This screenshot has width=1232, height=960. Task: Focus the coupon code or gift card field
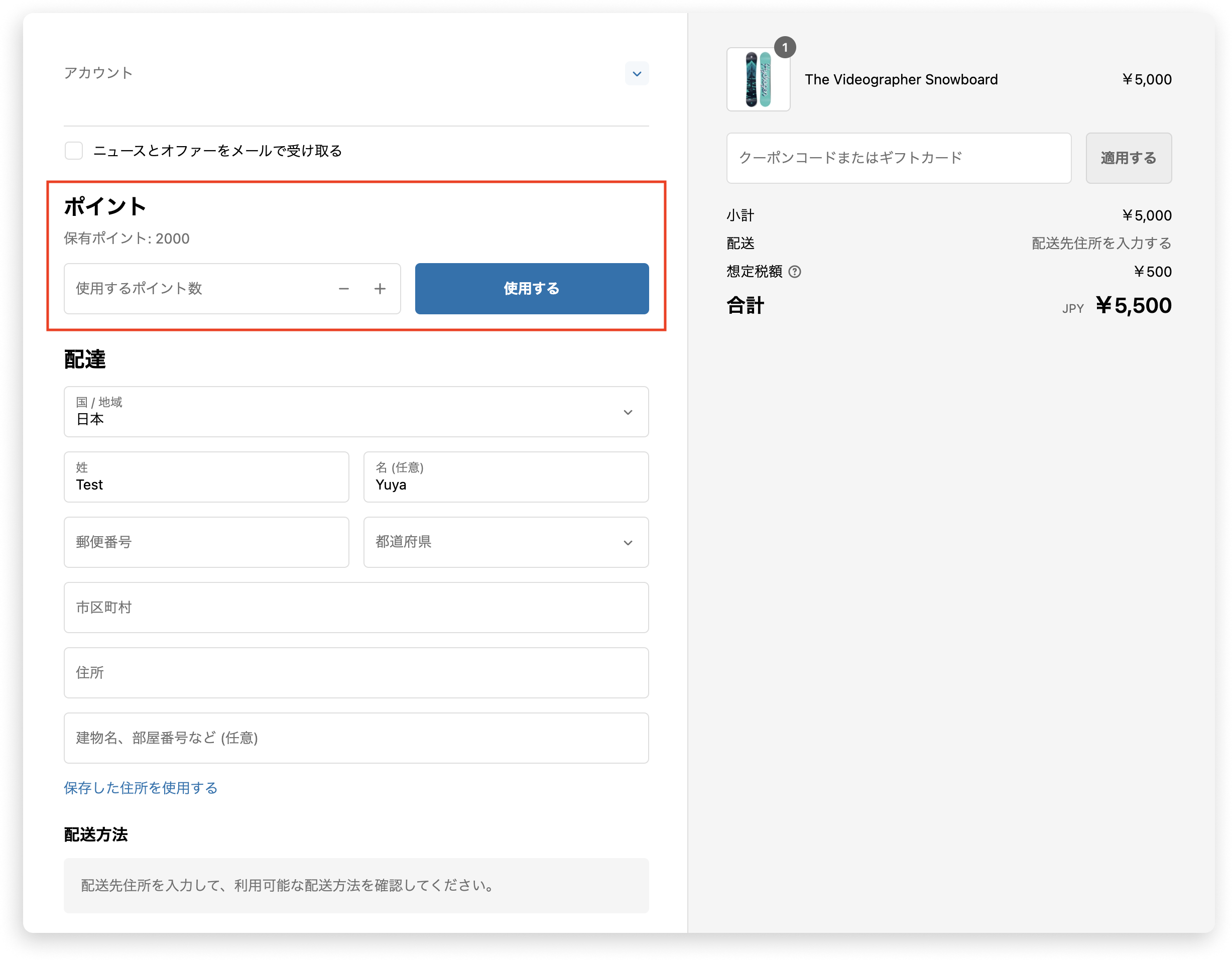tap(898, 158)
